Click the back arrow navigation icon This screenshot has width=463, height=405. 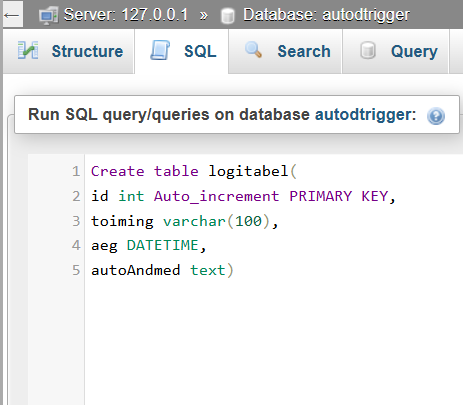tap(12, 15)
